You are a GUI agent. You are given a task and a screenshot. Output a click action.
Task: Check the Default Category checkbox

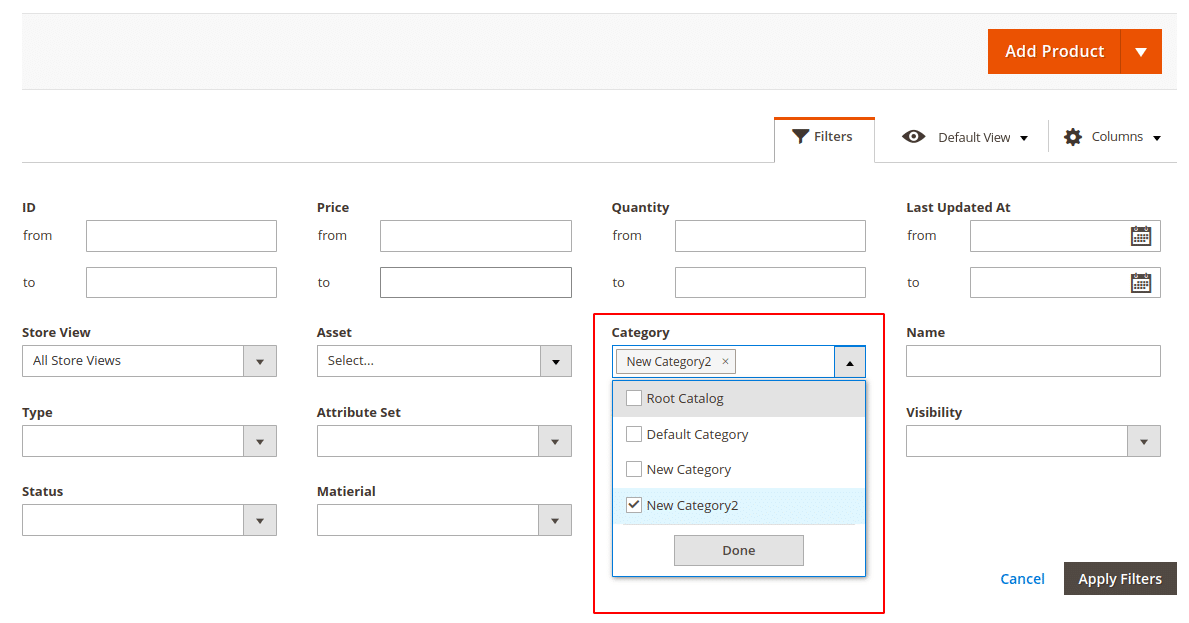634,434
